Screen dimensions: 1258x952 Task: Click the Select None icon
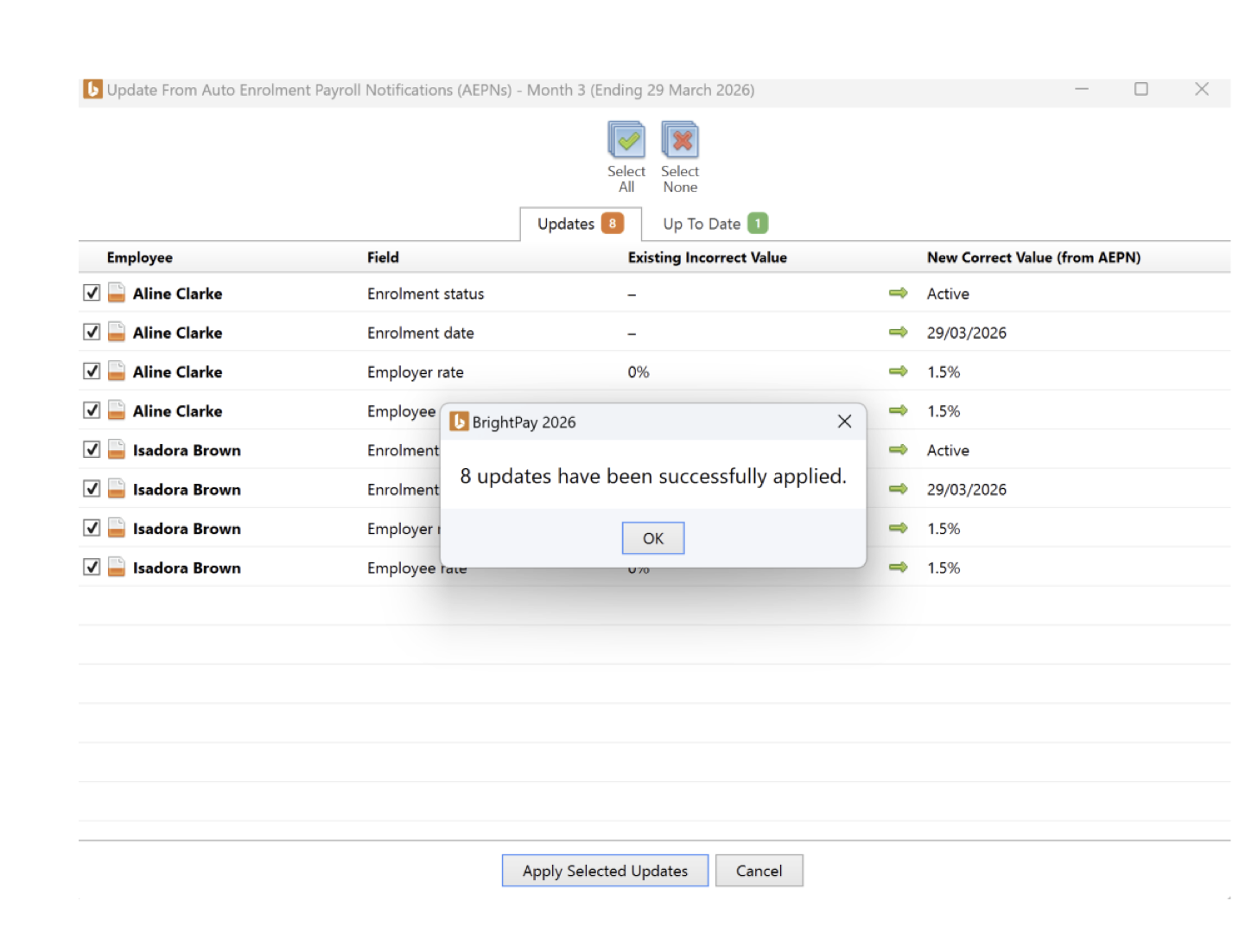(x=680, y=140)
